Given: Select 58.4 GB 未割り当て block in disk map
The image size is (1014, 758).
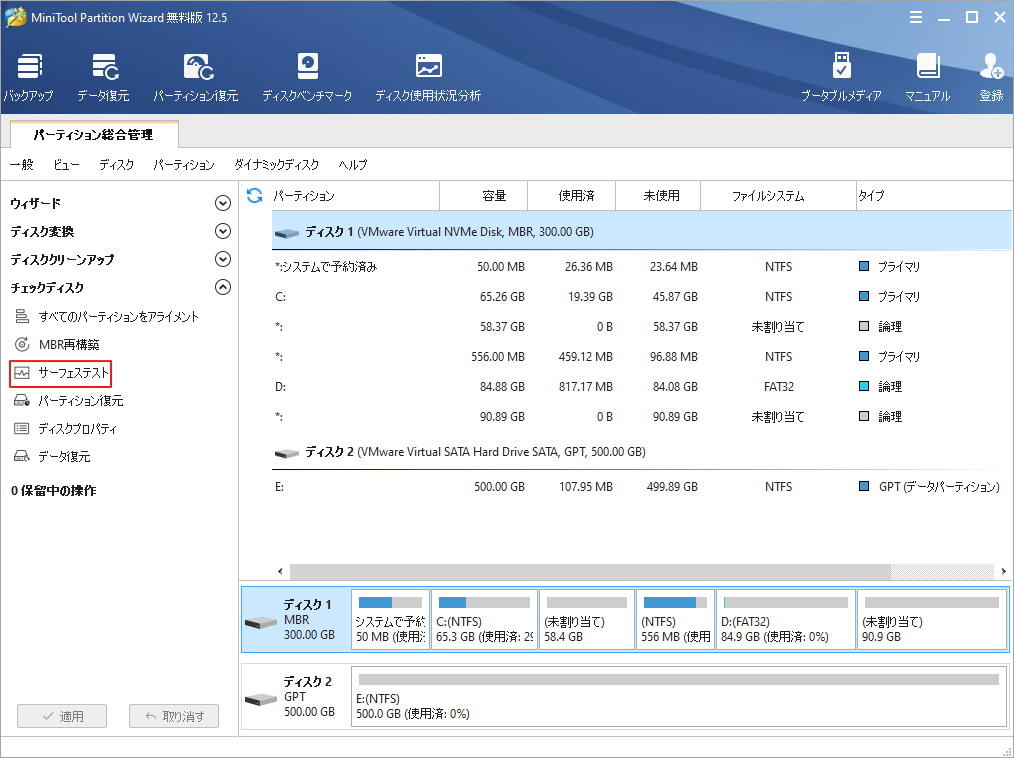Looking at the screenshot, I should (587, 620).
